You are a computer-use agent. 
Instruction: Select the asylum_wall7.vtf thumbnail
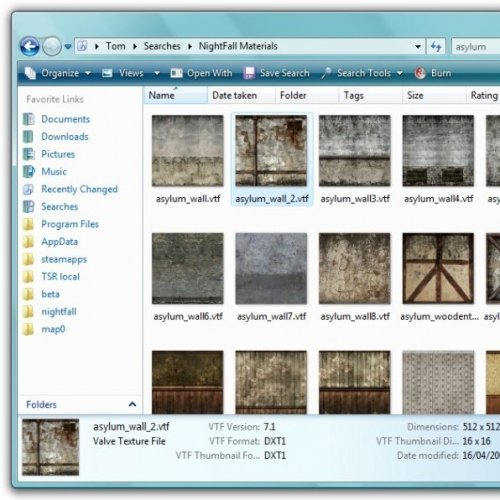[271, 268]
